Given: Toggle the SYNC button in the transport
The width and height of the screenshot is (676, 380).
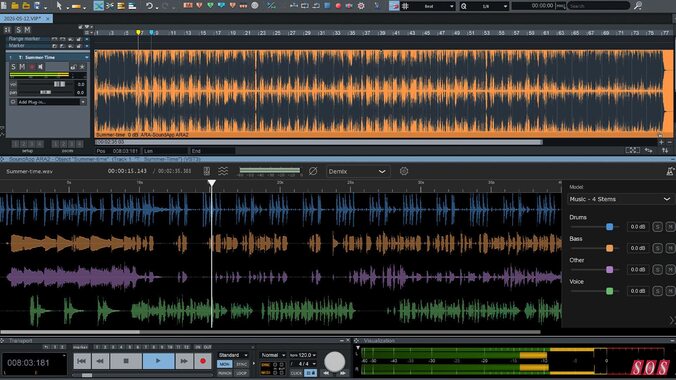Looking at the screenshot, I should 241,364.
